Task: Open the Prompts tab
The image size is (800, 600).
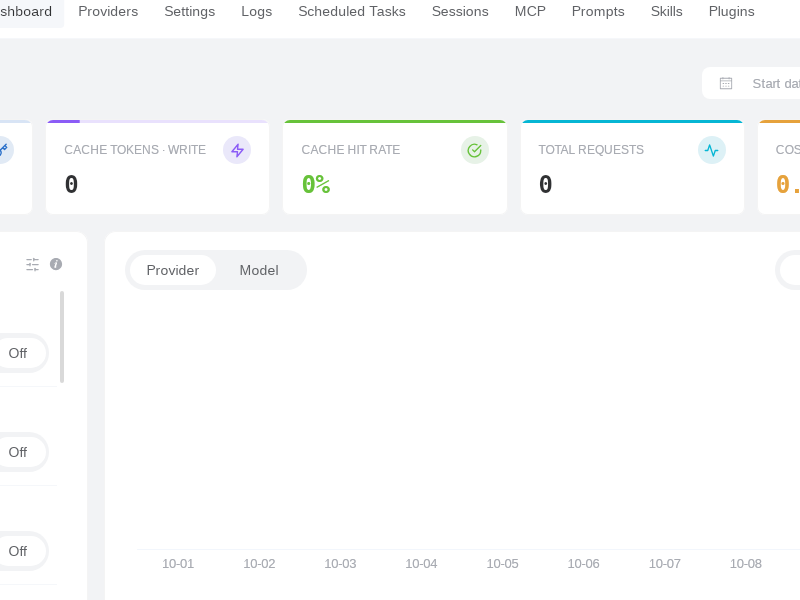Action: point(598,11)
